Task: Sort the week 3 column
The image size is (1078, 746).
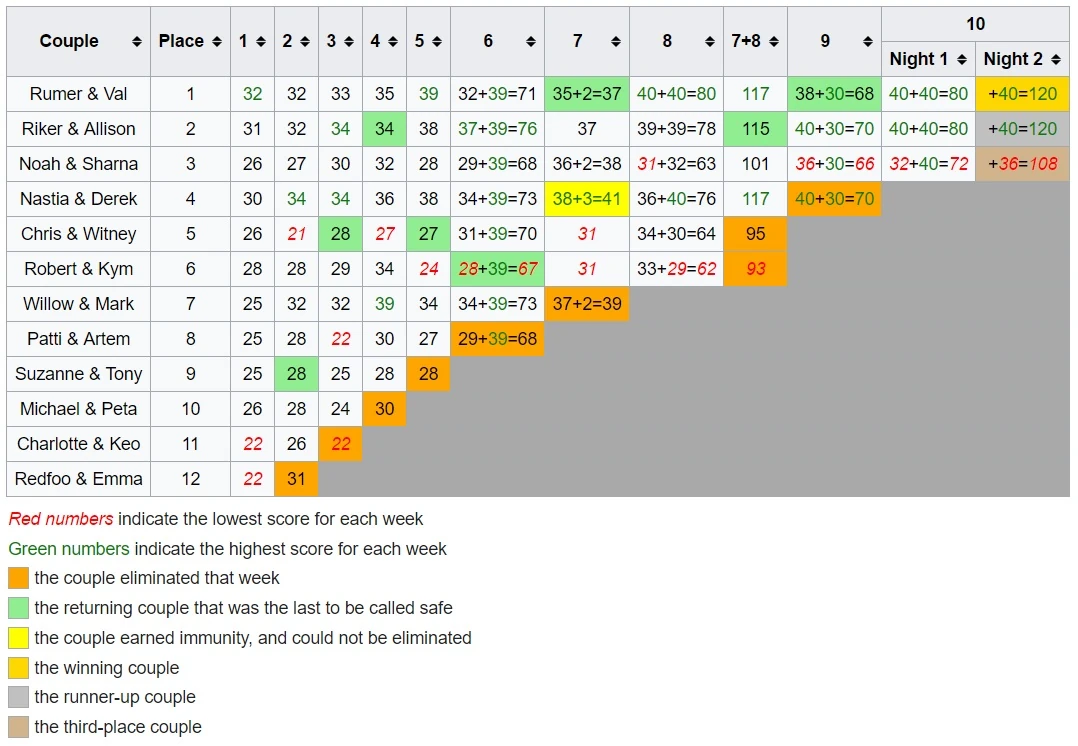Action: tap(349, 42)
